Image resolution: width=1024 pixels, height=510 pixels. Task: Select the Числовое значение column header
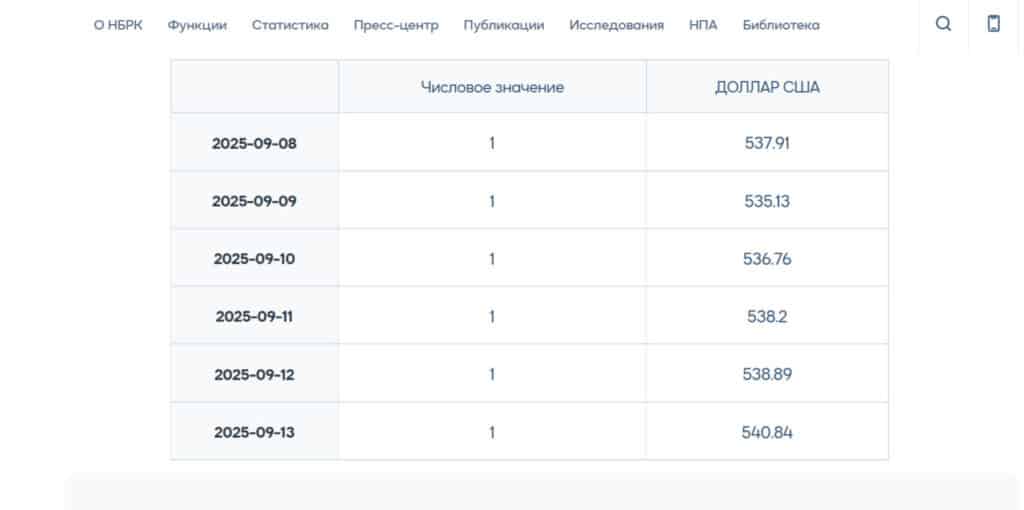492,87
